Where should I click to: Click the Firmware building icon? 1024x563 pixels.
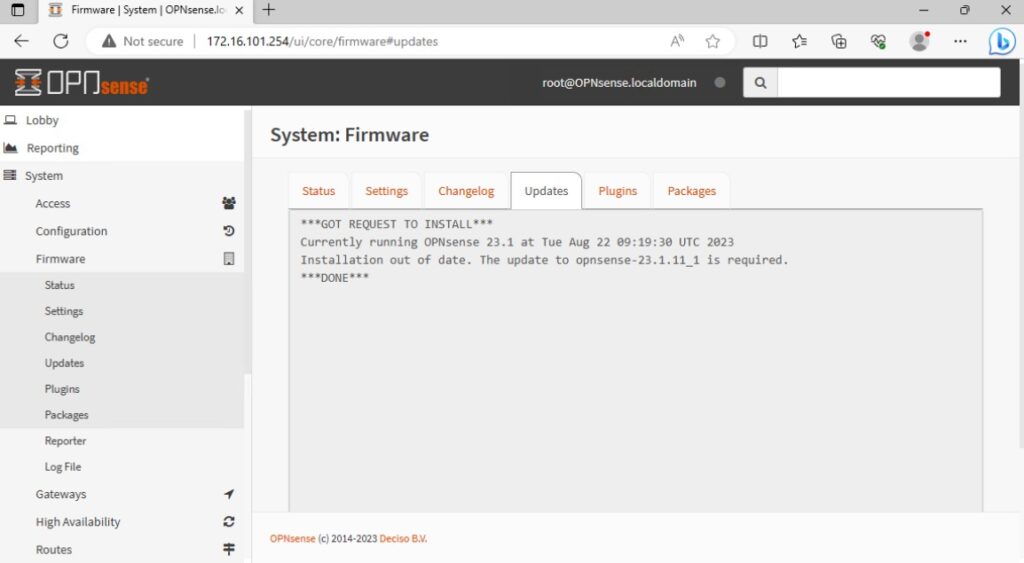[x=229, y=259]
